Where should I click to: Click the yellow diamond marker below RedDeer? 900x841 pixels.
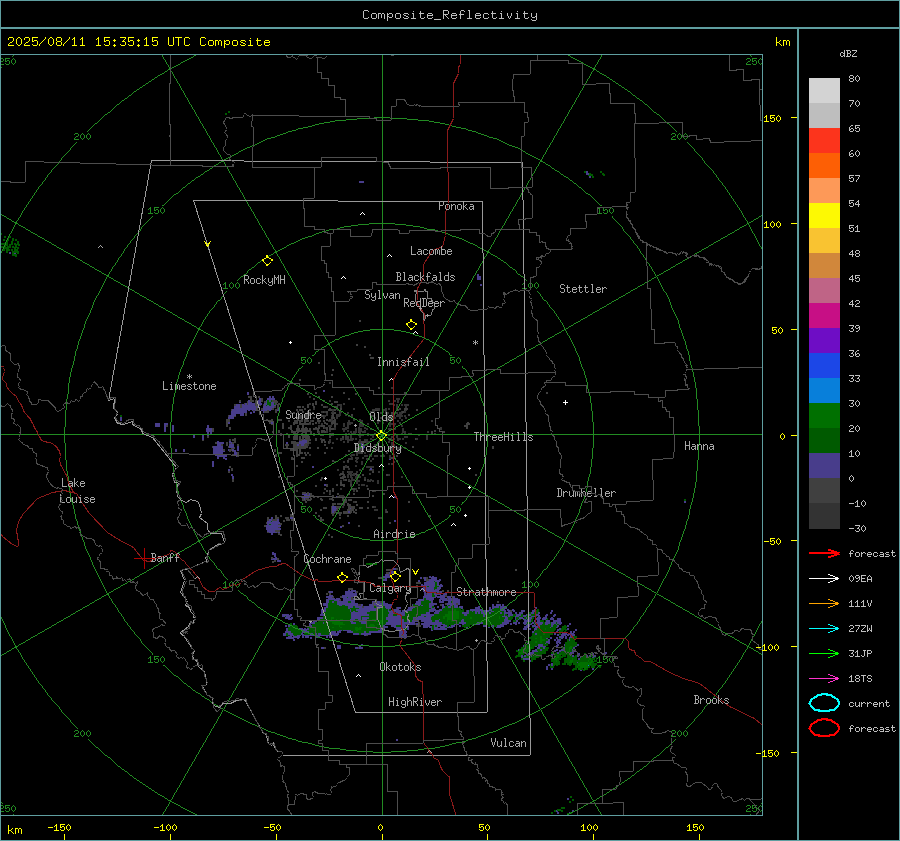[411, 325]
